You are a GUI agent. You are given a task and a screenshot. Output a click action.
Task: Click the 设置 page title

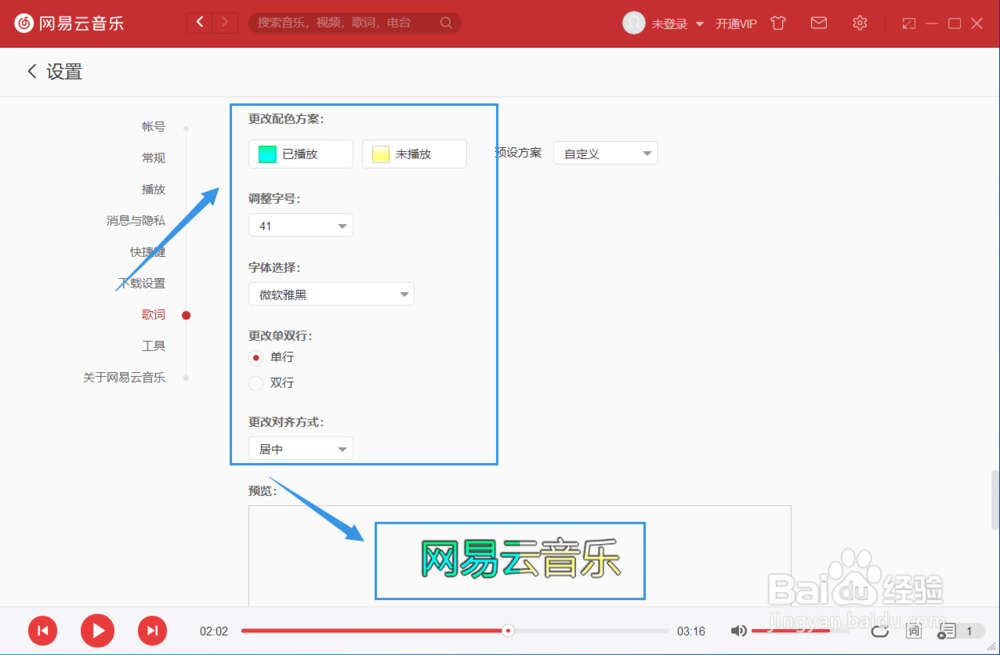(64, 71)
